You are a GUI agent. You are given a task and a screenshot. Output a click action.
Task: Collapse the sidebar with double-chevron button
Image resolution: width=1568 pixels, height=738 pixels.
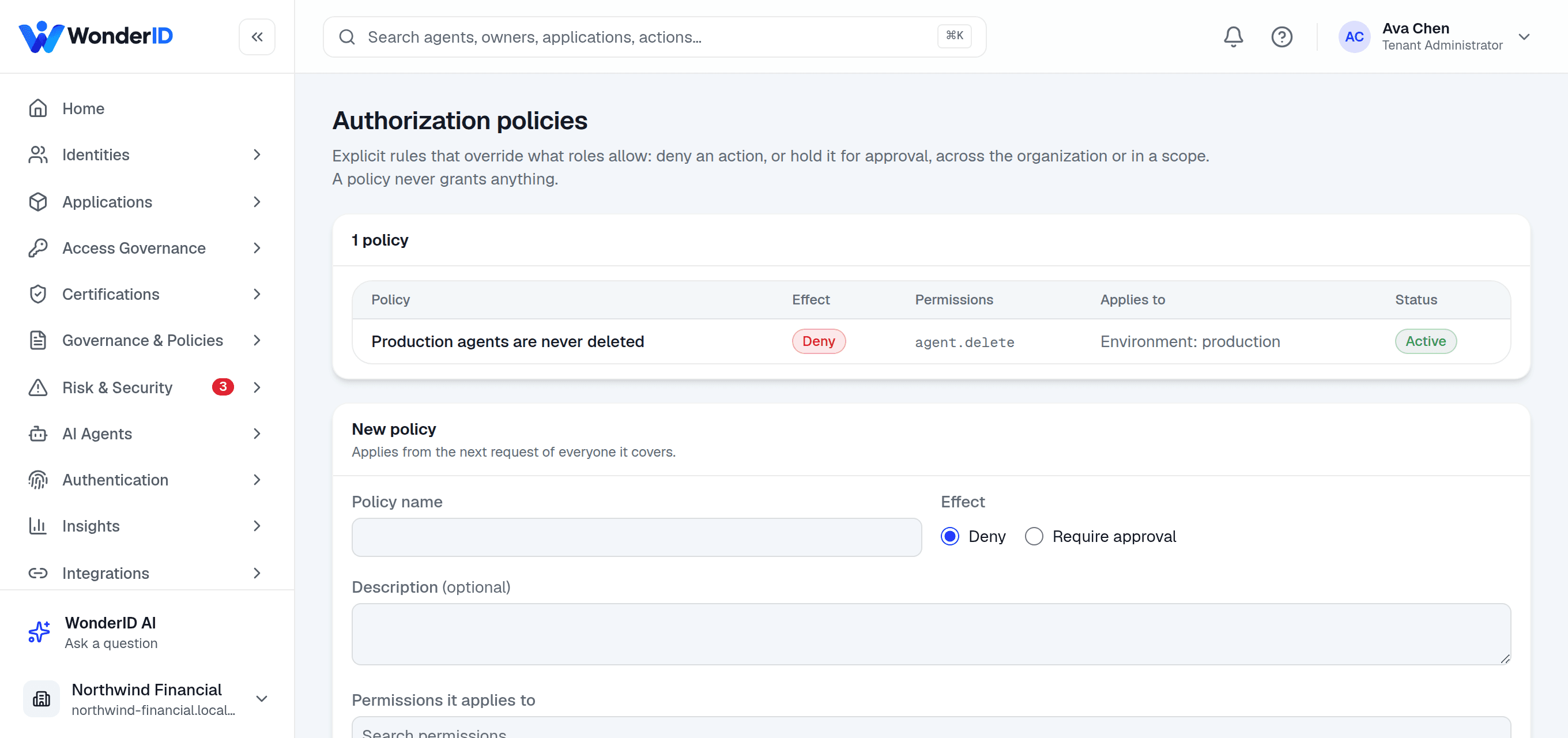point(257,37)
